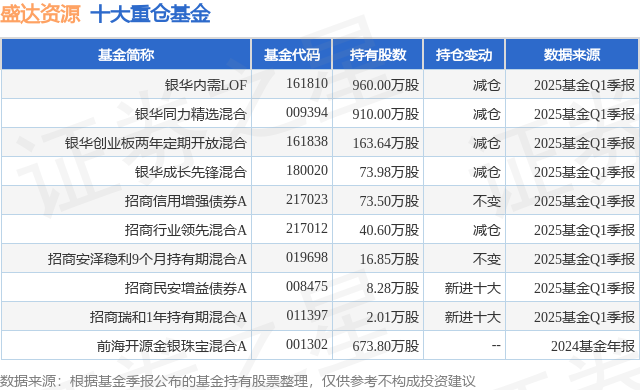Click the 盛达资源 title text
Viewport: 640px width, 390px height.
point(40,14)
